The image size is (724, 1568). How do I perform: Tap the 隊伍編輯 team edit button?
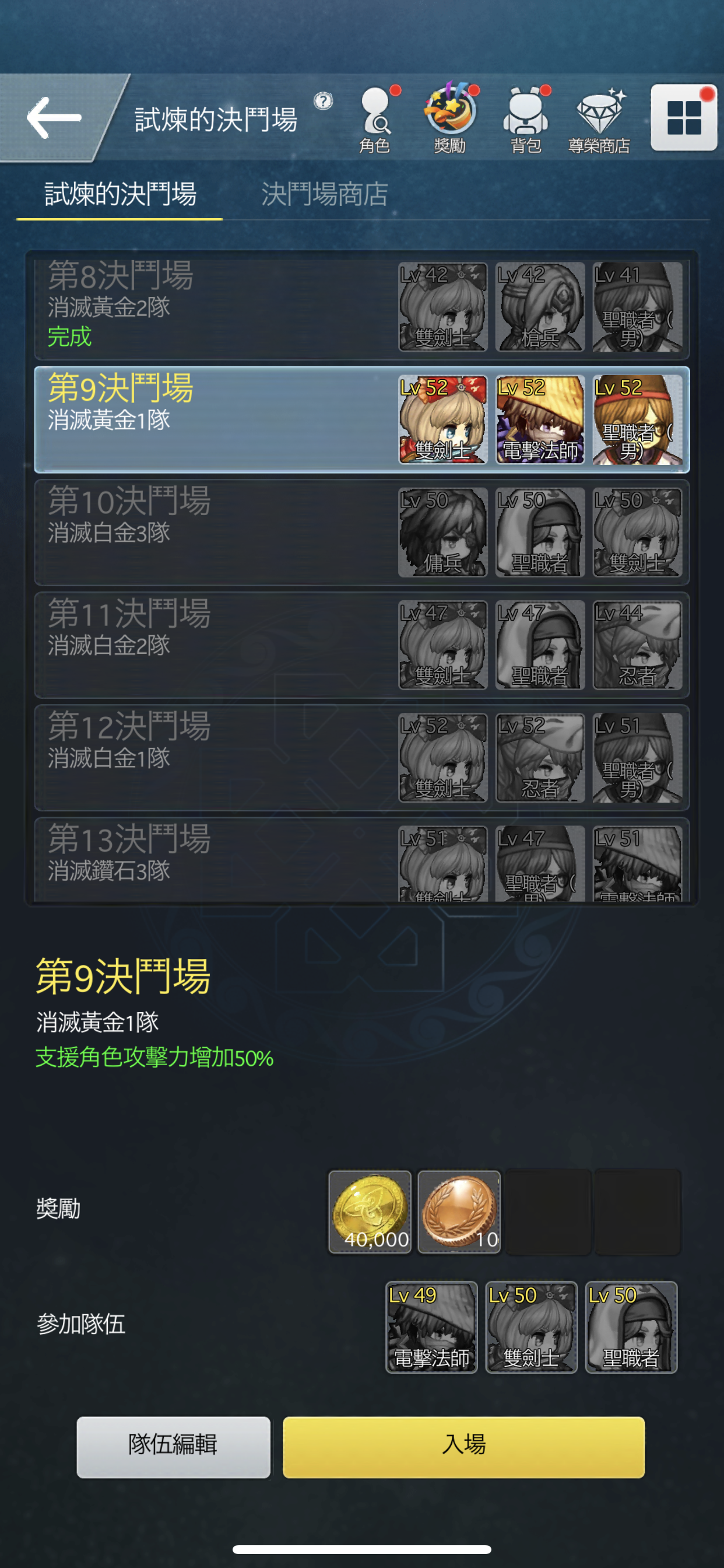click(173, 1447)
